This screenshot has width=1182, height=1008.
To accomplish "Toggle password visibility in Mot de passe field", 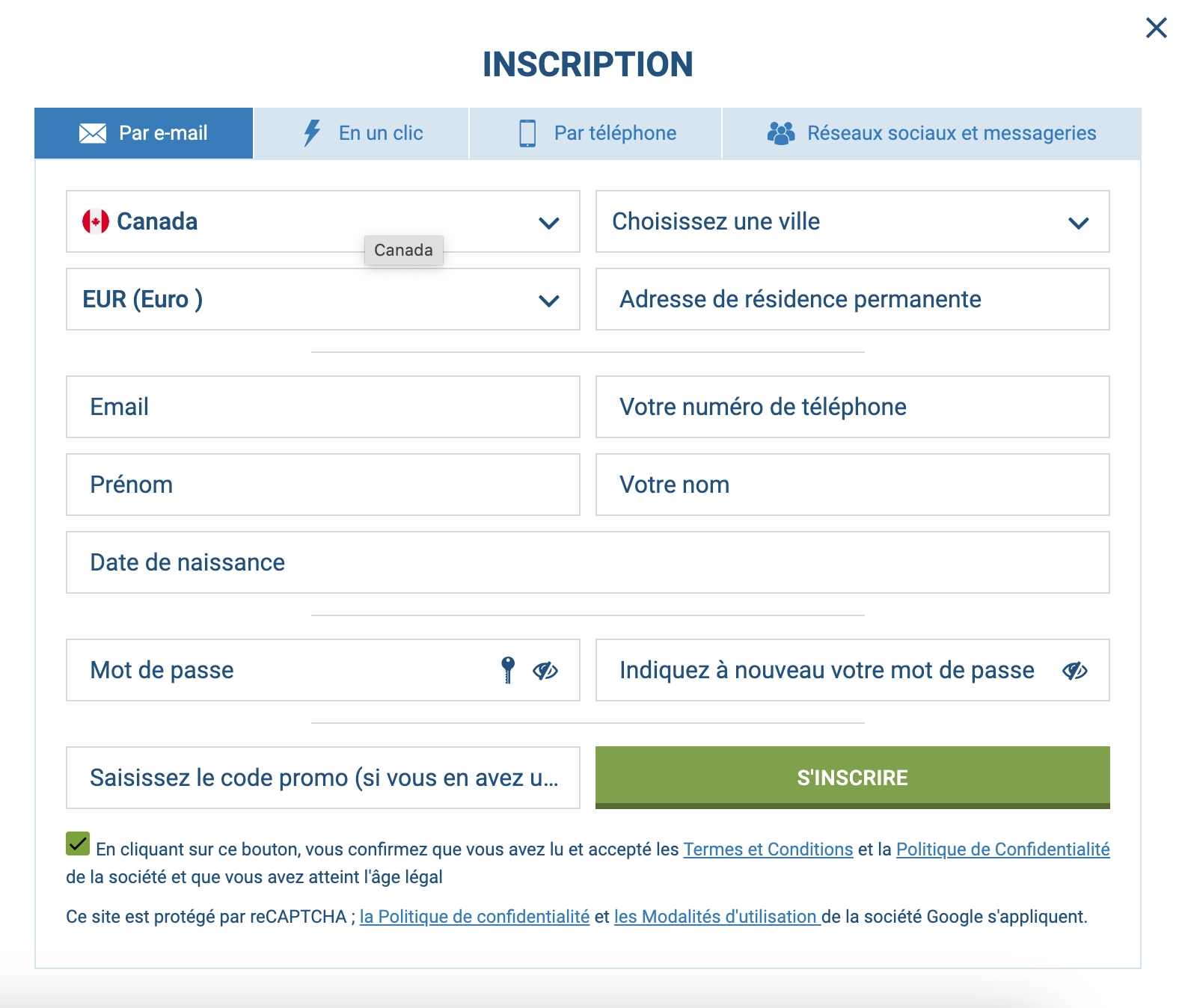I will coord(545,671).
